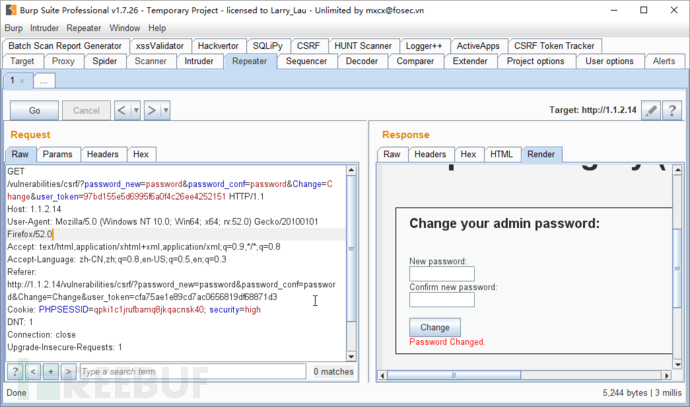Open history dropdown beside back arrow
The width and height of the screenshot is (690, 407).
pyautogui.click(x=136, y=110)
